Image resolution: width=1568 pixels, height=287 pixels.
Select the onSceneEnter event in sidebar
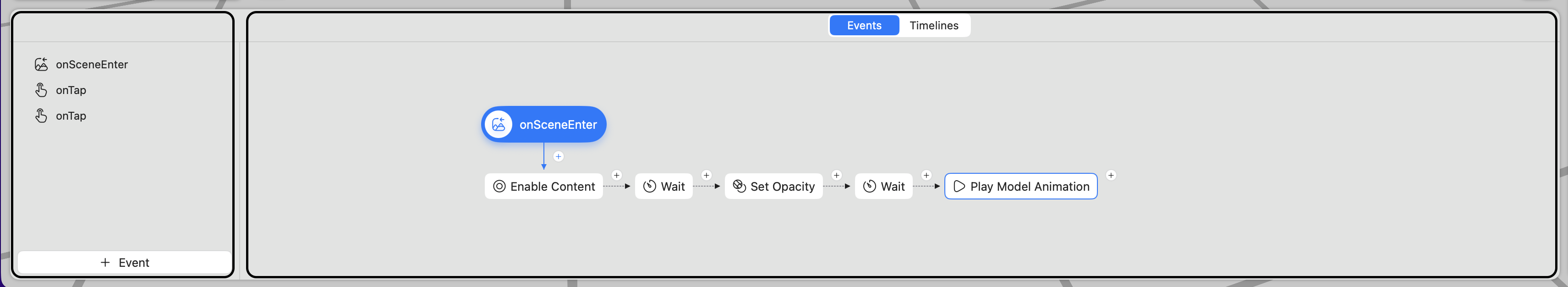tap(91, 65)
